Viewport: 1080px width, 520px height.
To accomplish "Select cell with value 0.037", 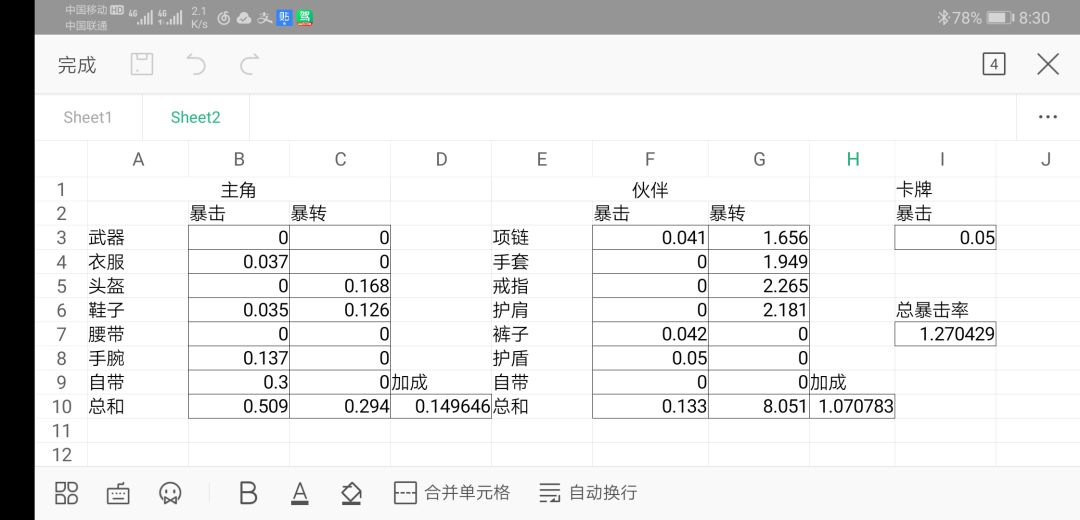I will (x=239, y=262).
